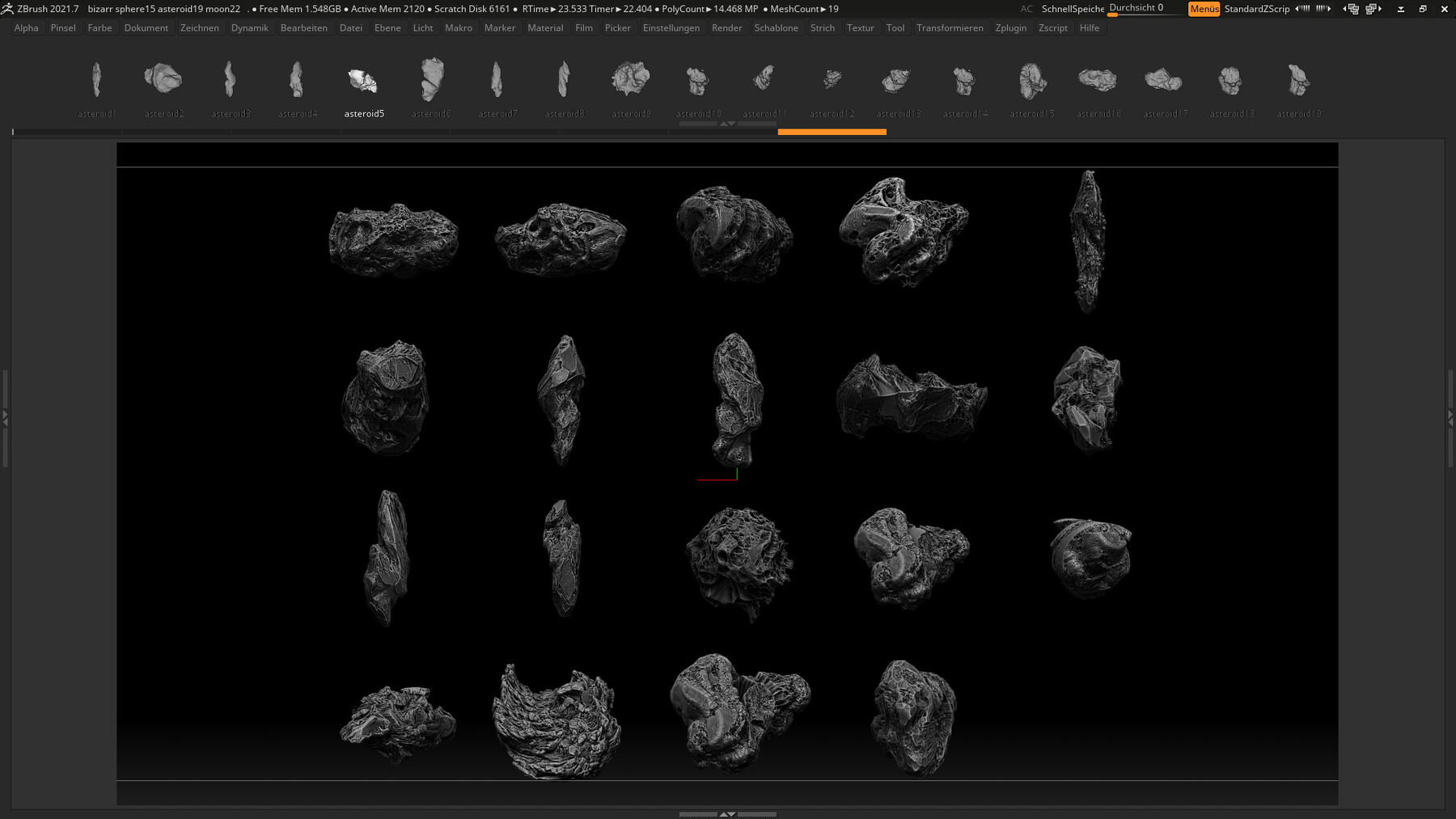Viewport: 1456px width, 819px height.
Task: Toggle the left tray open
Action: 4,420
